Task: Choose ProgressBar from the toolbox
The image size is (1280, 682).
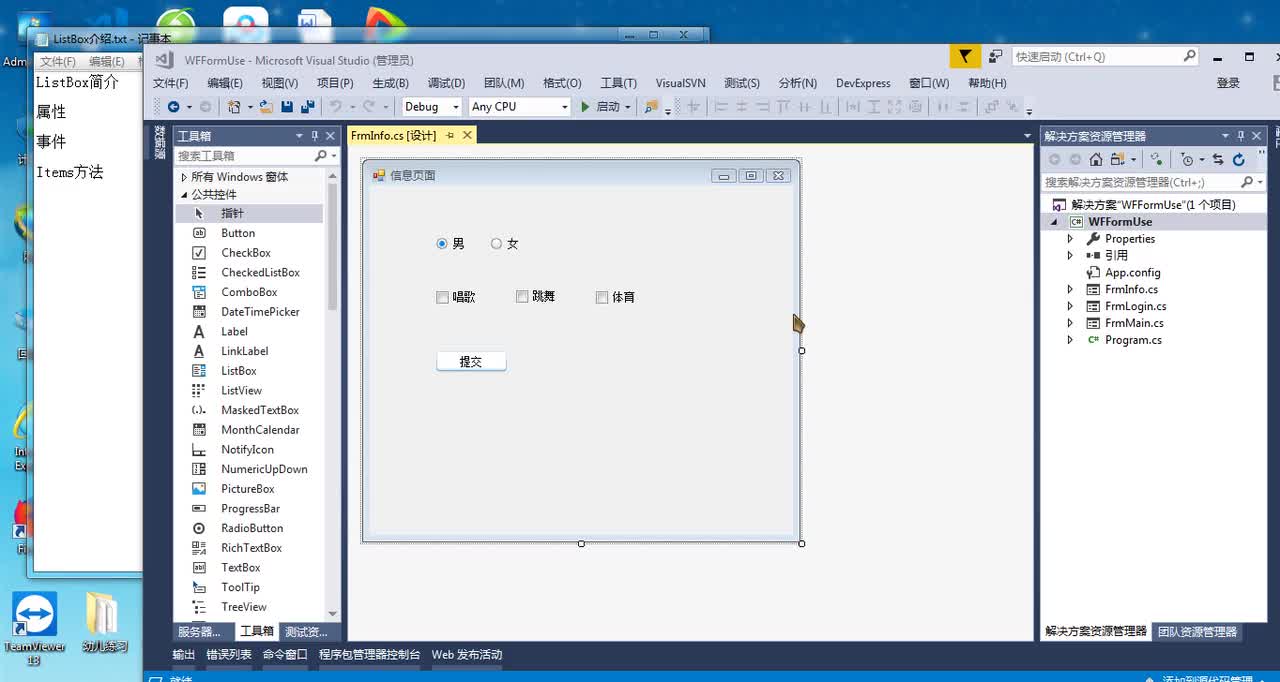Action: pos(250,508)
